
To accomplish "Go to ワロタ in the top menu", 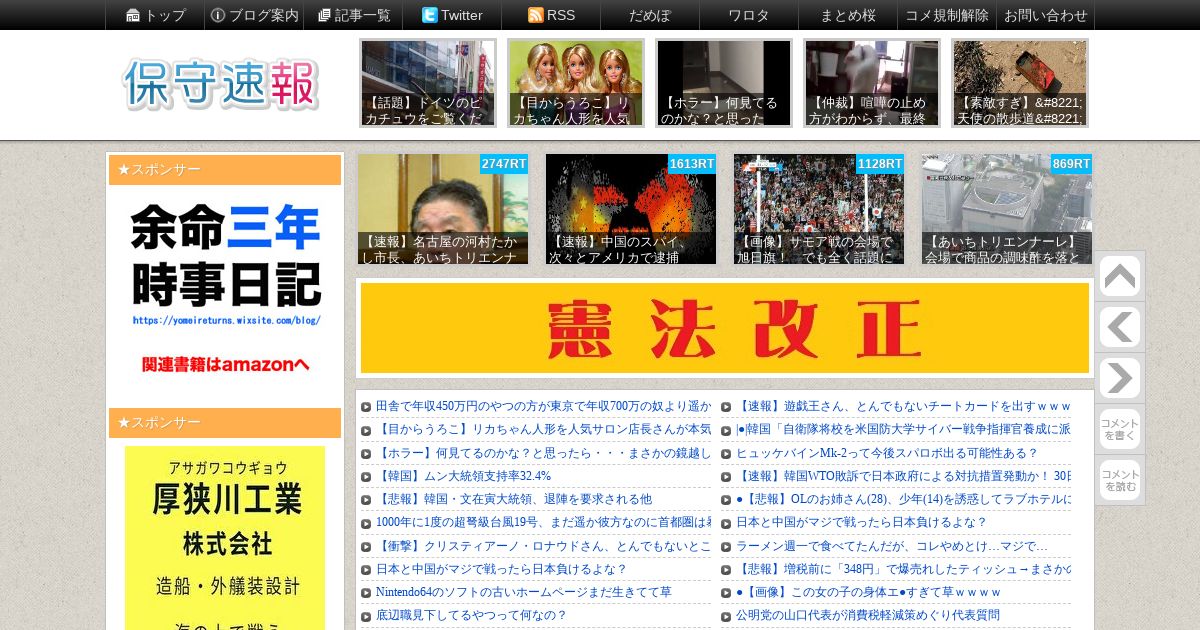I will pos(749,15).
